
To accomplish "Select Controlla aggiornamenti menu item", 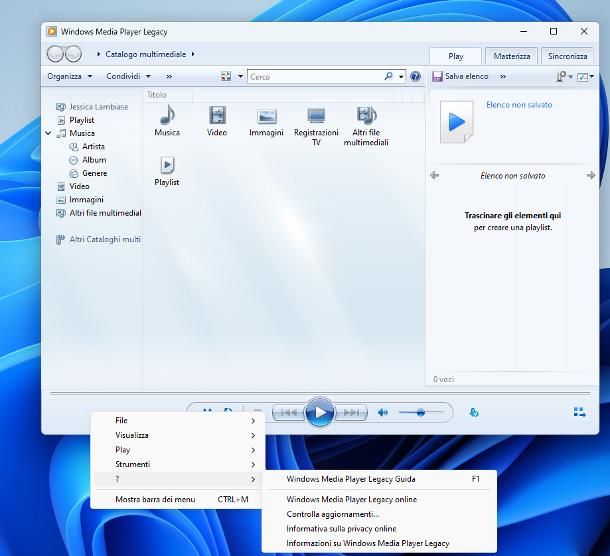I will [x=326, y=514].
